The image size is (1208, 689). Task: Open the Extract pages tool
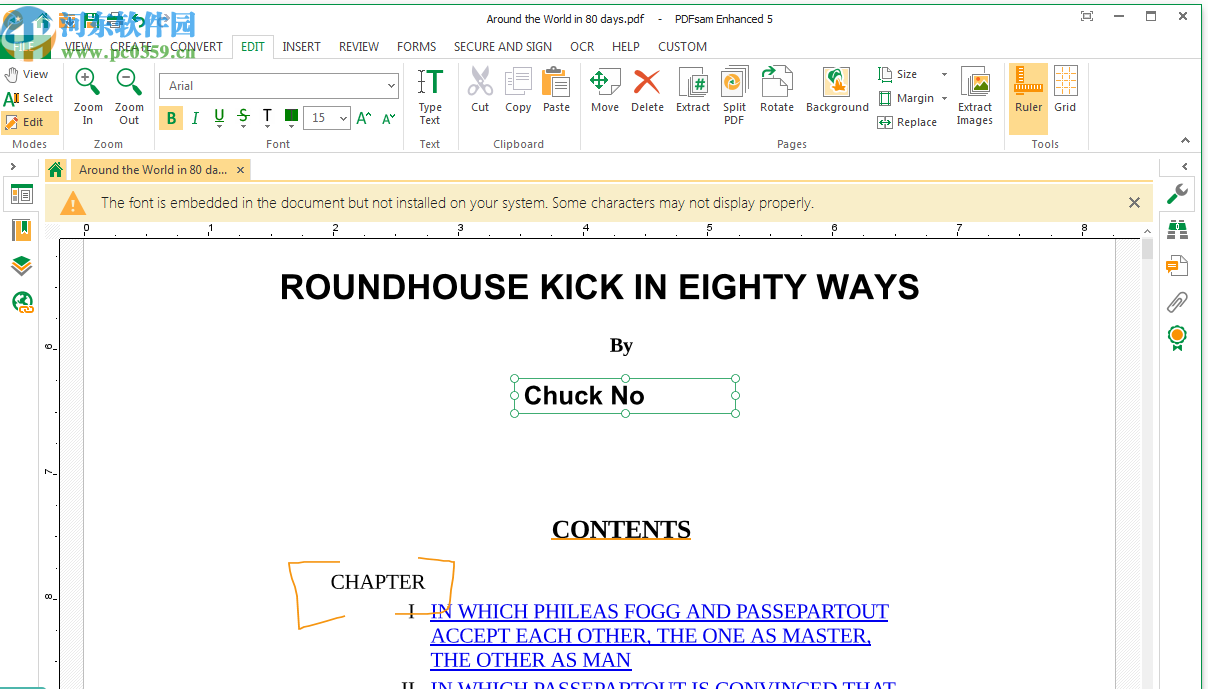[693, 82]
